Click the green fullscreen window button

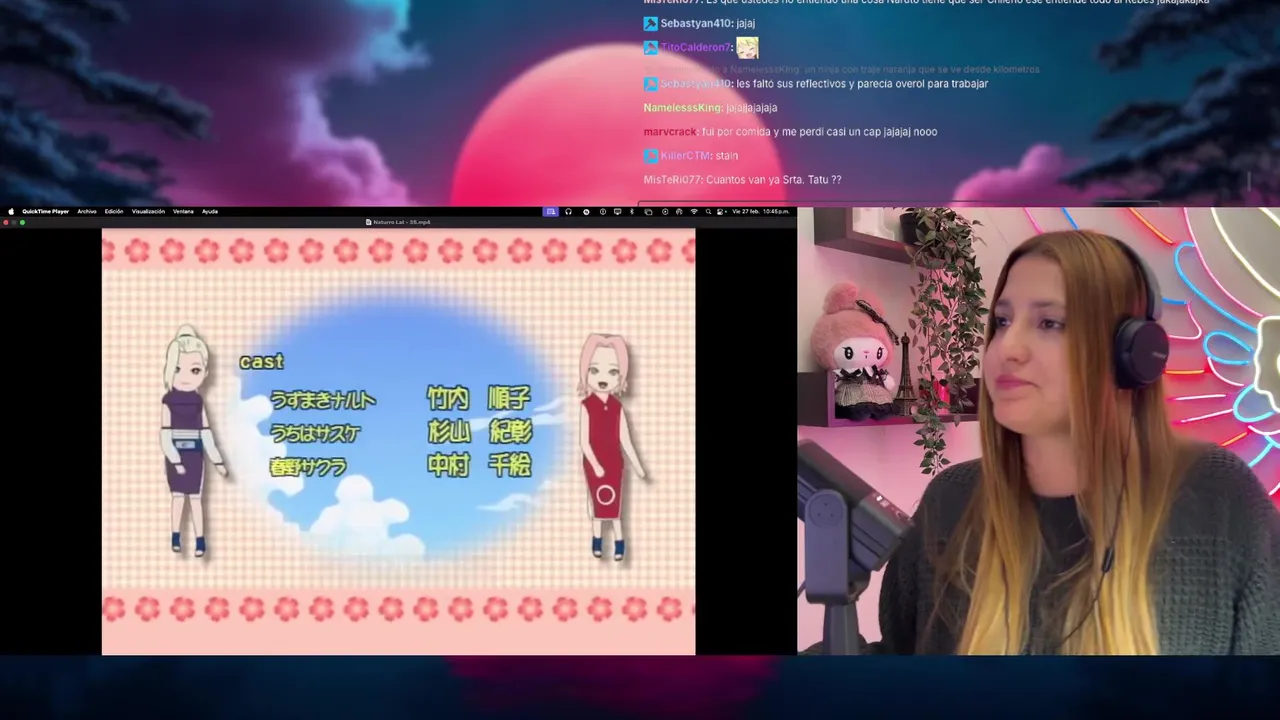pyautogui.click(x=22, y=222)
